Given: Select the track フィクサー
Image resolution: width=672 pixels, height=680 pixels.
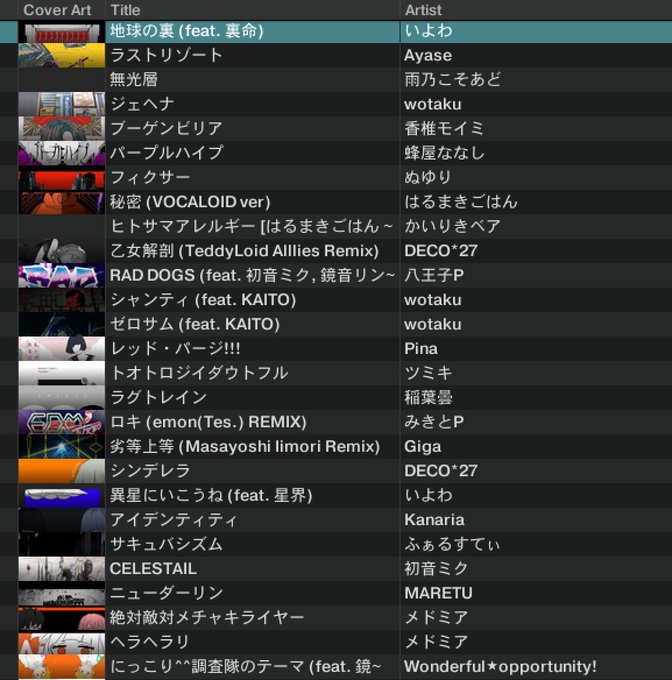Looking at the screenshot, I should pos(150,177).
